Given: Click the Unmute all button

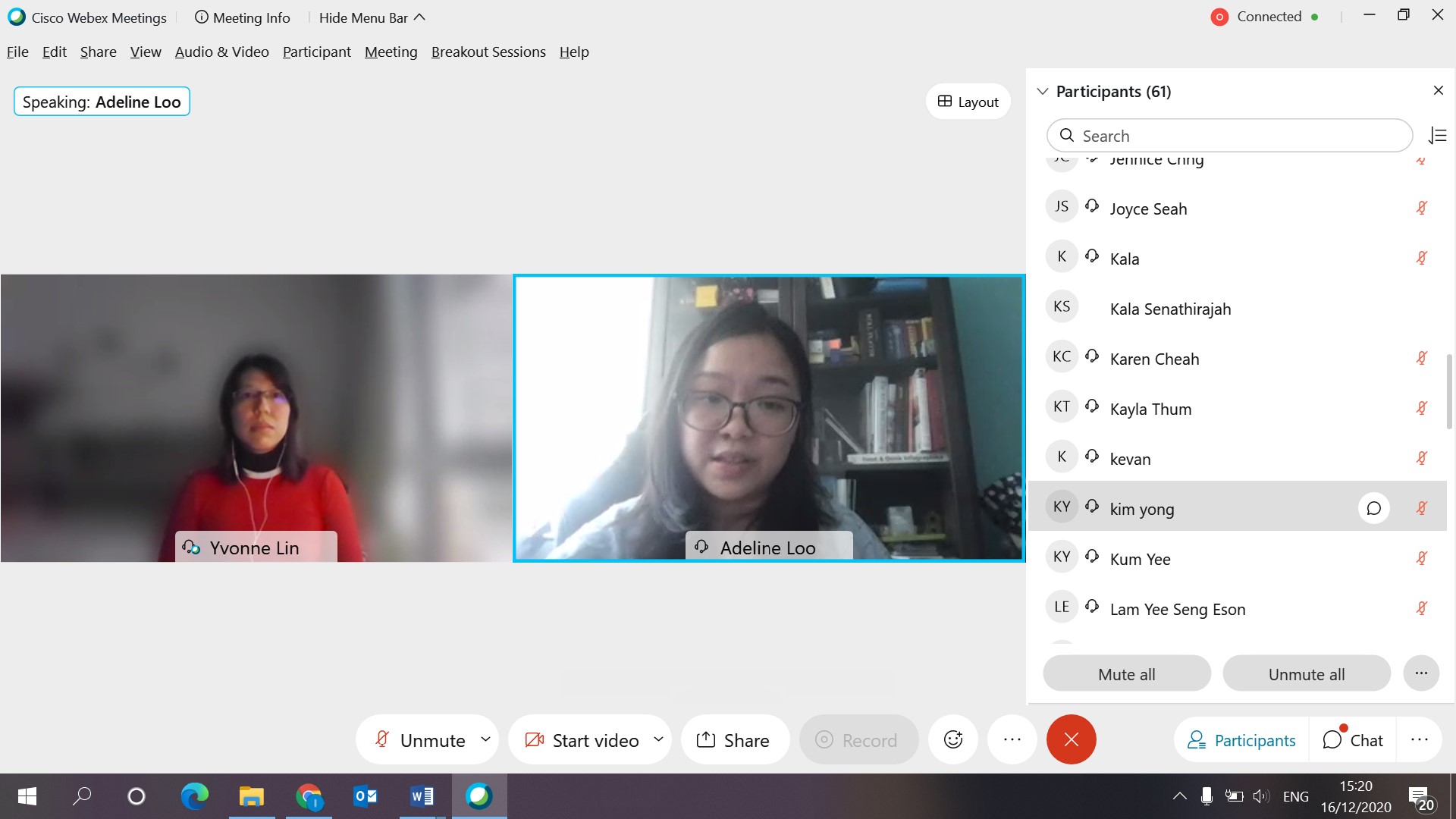Looking at the screenshot, I should (1307, 673).
